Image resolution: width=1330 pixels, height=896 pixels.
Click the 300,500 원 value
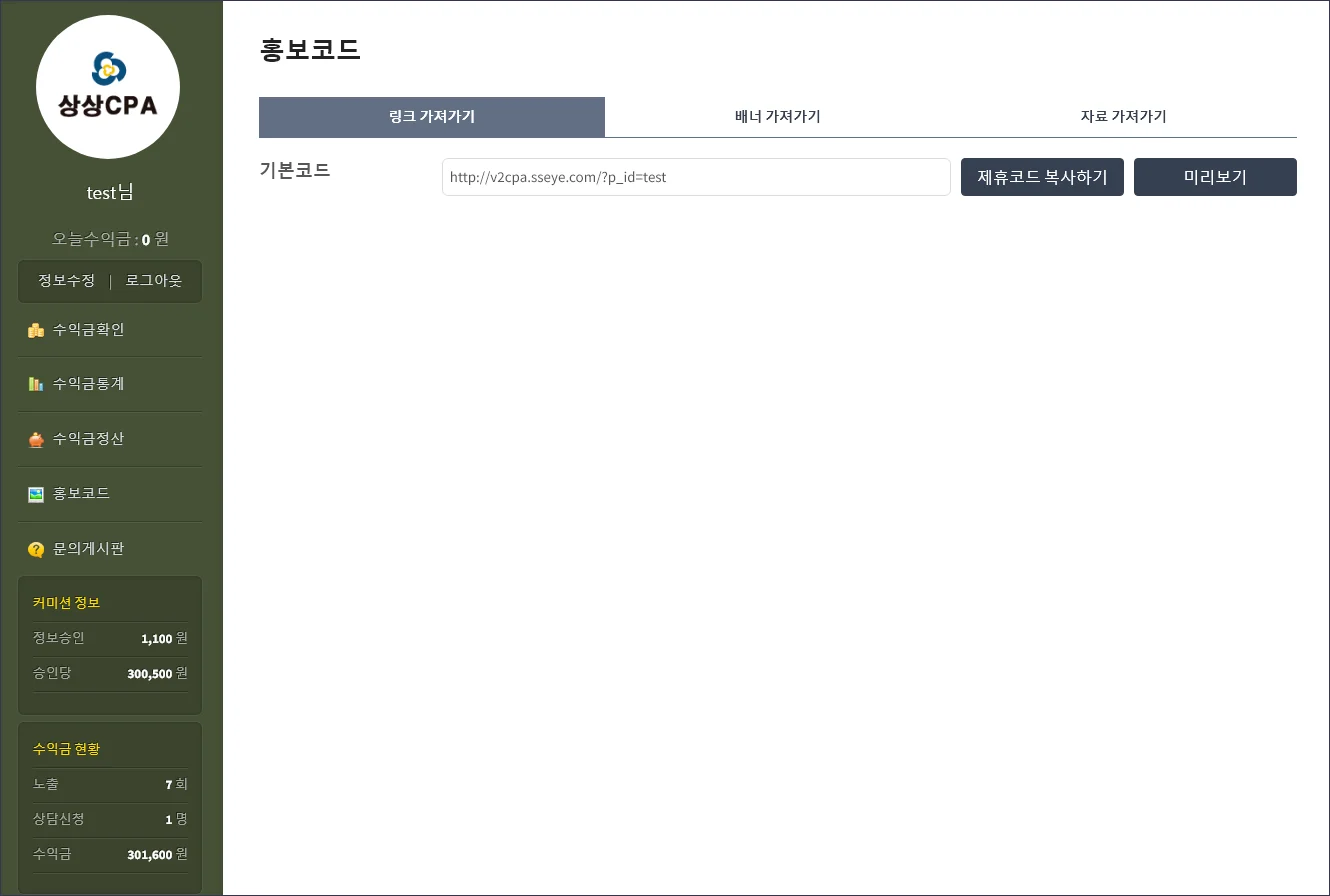(x=157, y=673)
